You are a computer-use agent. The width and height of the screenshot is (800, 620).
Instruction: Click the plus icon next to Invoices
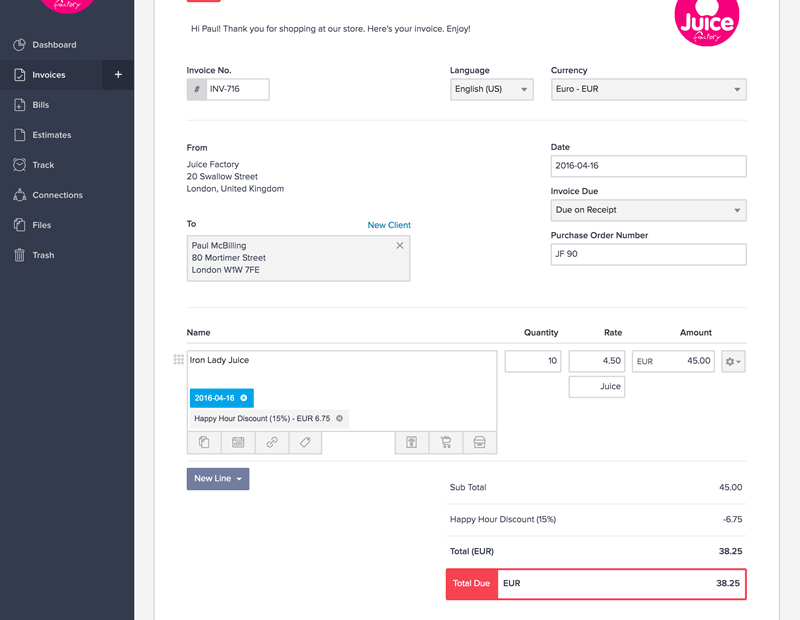117,74
